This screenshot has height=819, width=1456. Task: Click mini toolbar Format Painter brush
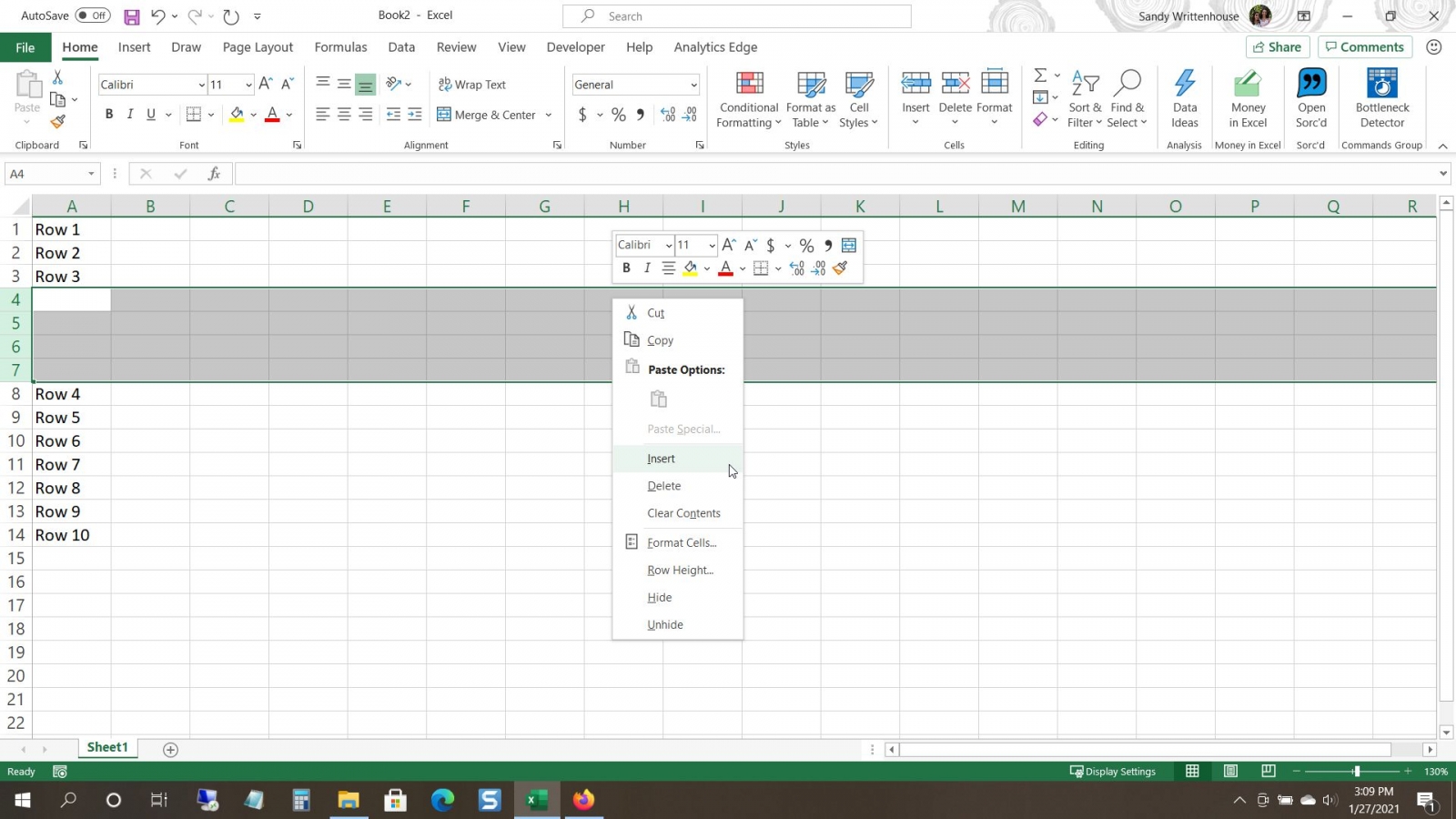pyautogui.click(x=840, y=268)
